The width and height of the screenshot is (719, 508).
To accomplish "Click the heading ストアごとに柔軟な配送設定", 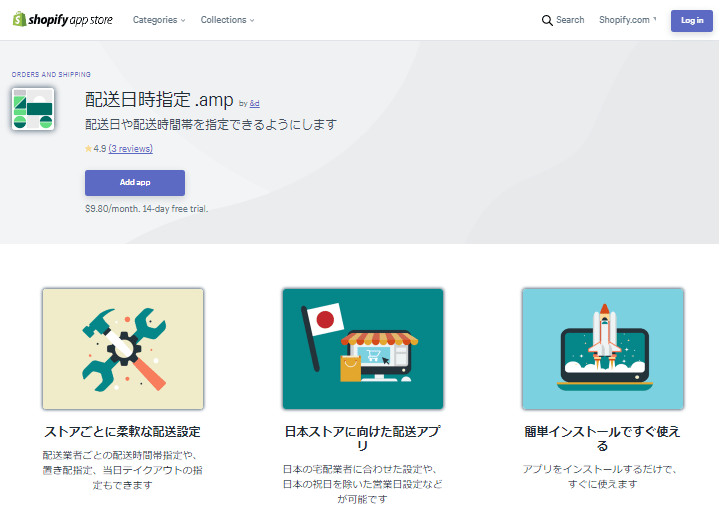I will coord(122,431).
